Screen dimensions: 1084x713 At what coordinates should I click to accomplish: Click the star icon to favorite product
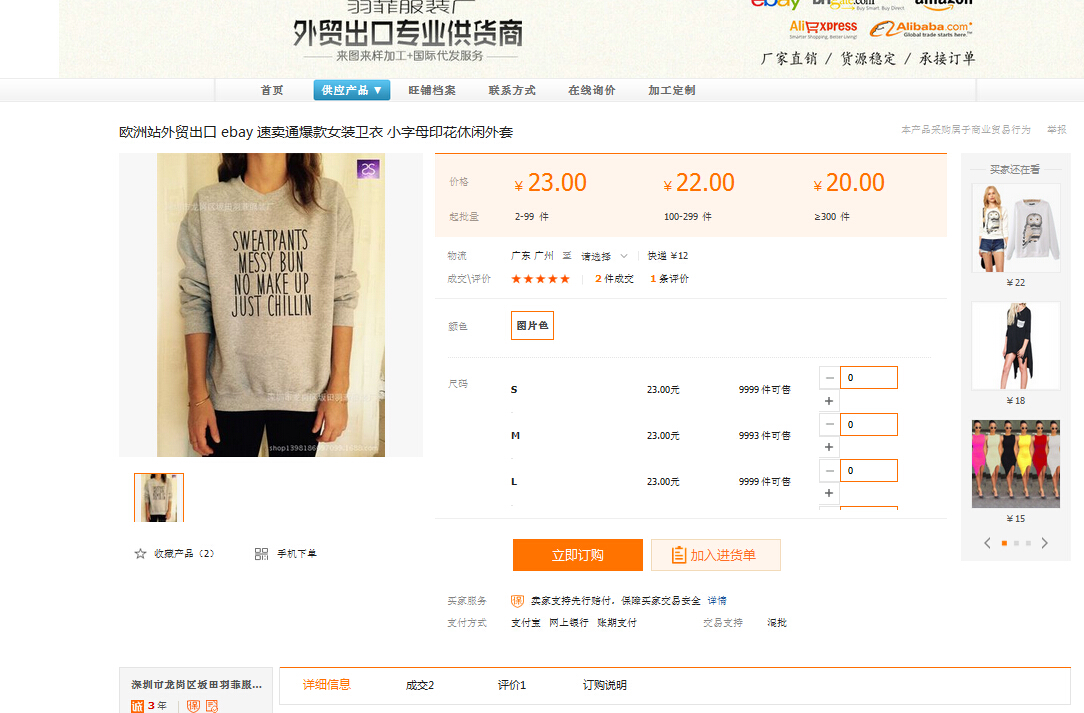click(140, 554)
